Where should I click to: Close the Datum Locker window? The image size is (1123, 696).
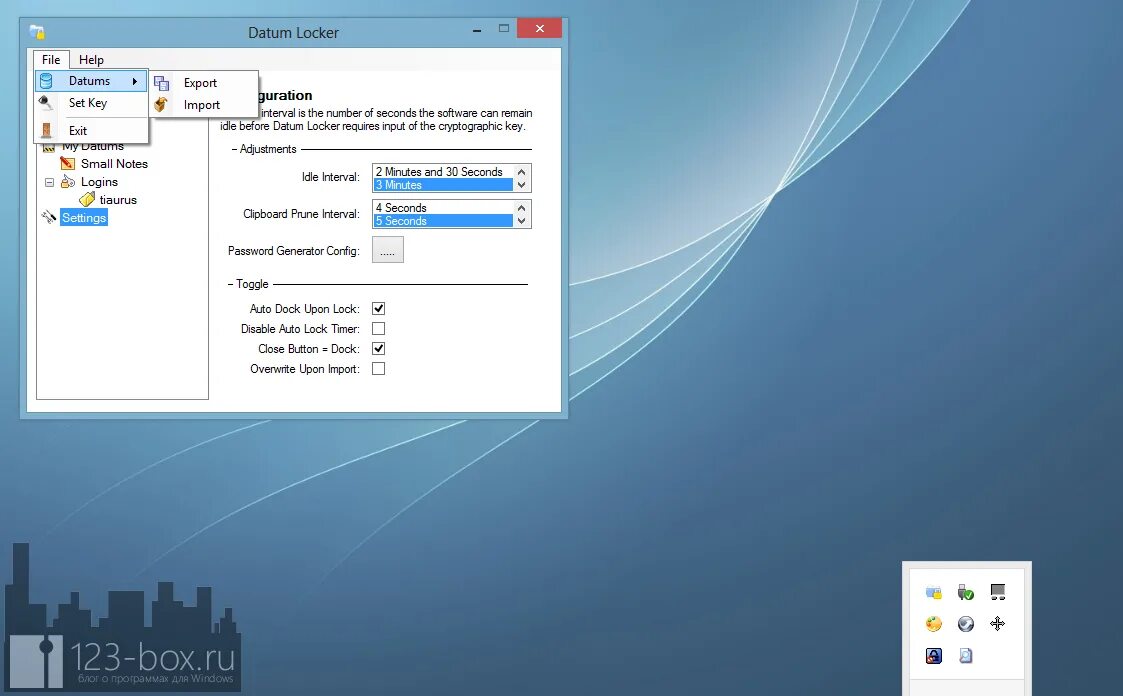(539, 28)
